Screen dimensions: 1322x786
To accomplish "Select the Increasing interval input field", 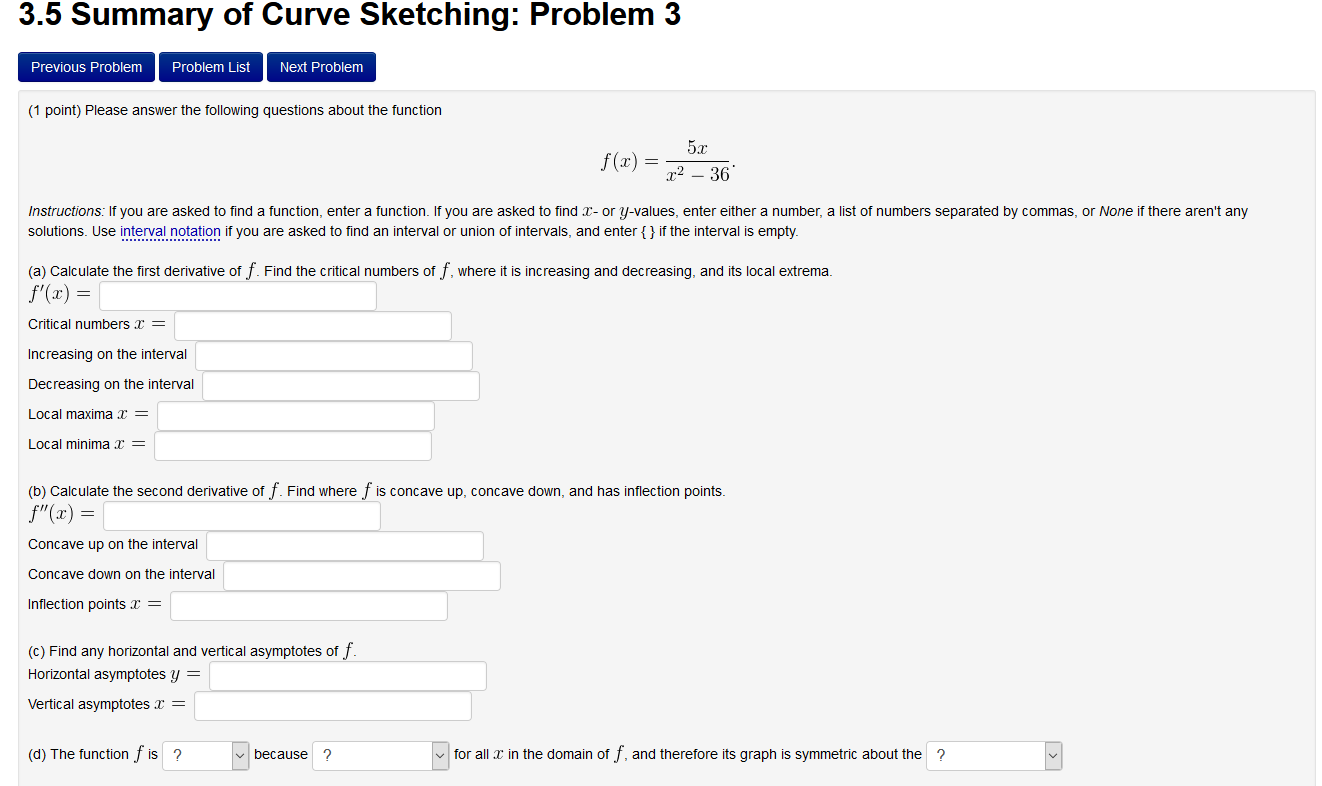I will click(333, 355).
